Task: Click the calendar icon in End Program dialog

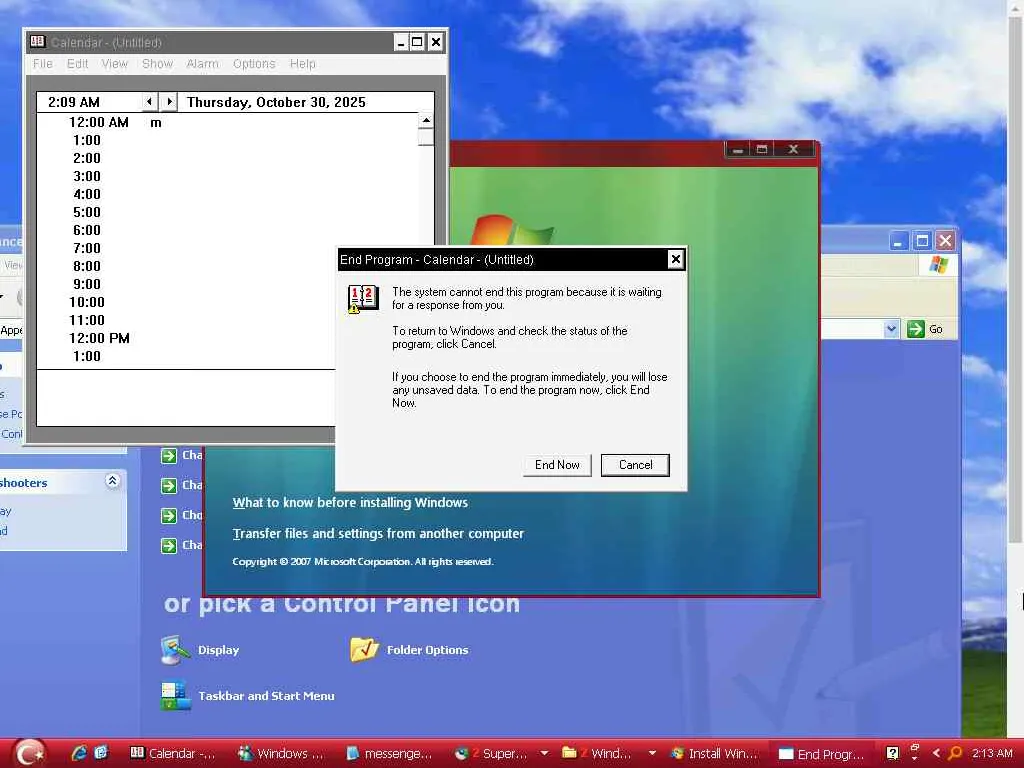Action: 363,299
